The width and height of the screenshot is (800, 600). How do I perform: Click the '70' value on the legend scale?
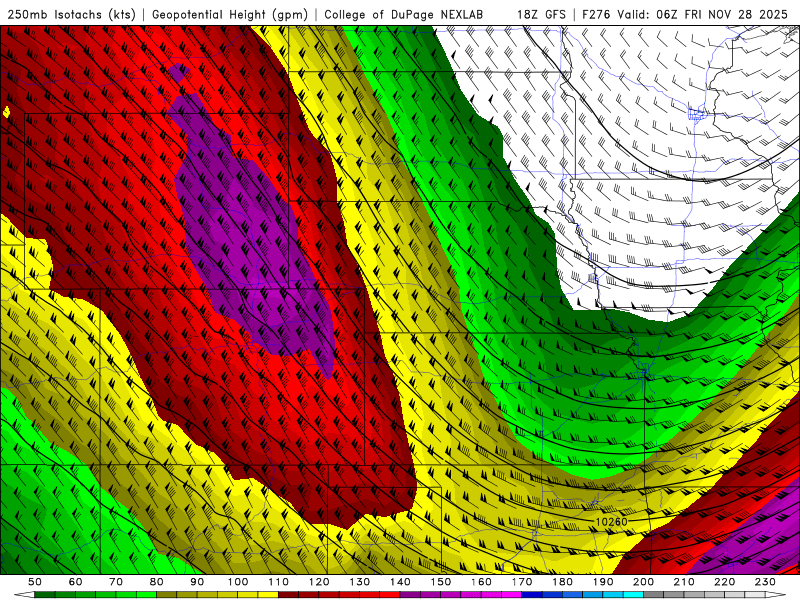click(116, 582)
